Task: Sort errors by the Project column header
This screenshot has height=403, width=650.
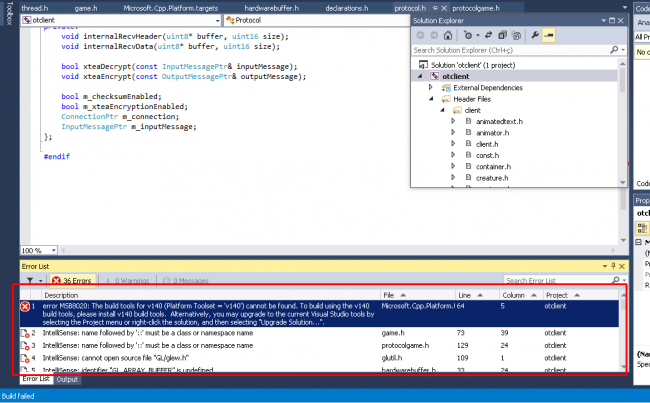Action: 580,295
